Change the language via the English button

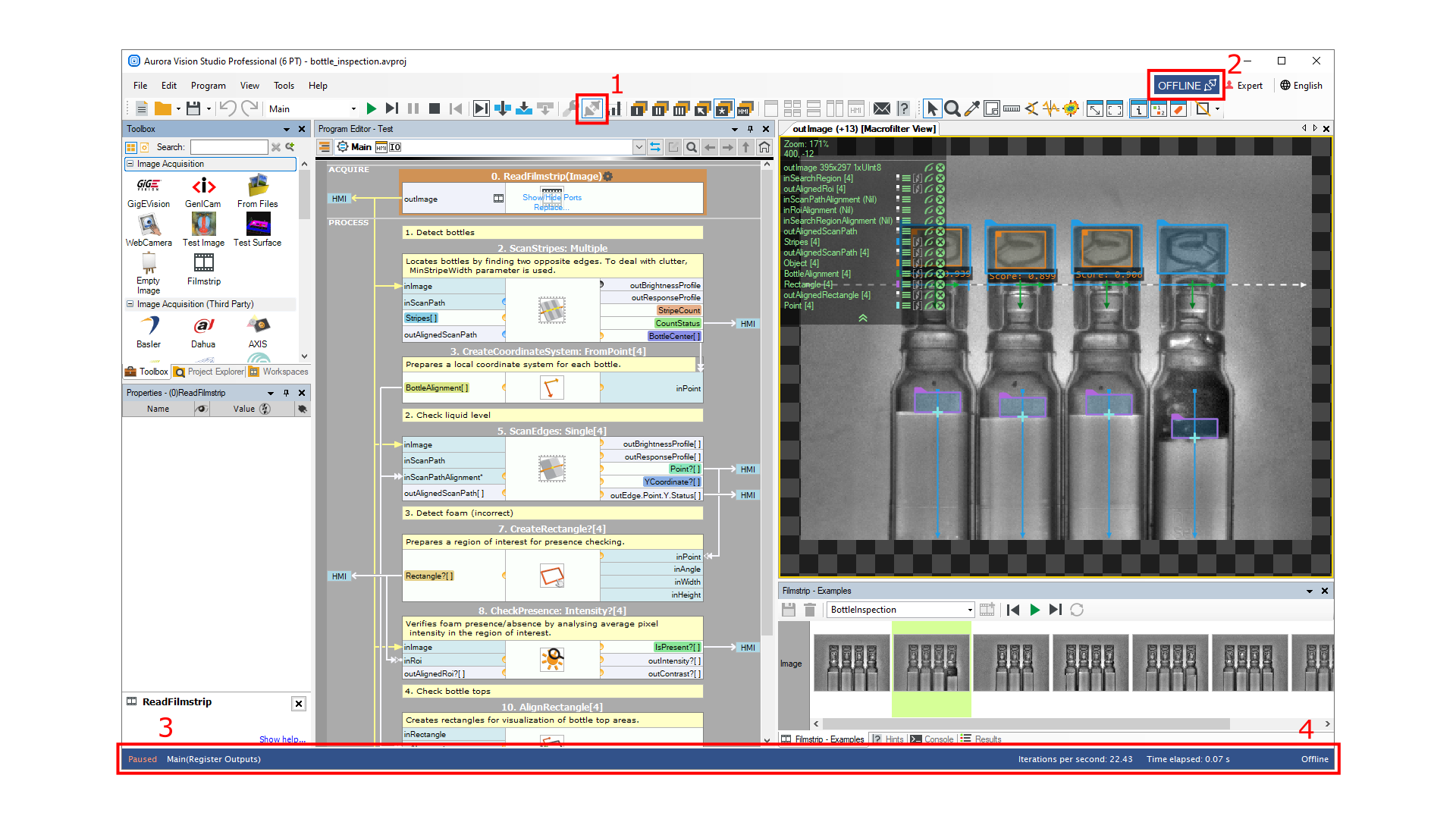pos(1301,86)
